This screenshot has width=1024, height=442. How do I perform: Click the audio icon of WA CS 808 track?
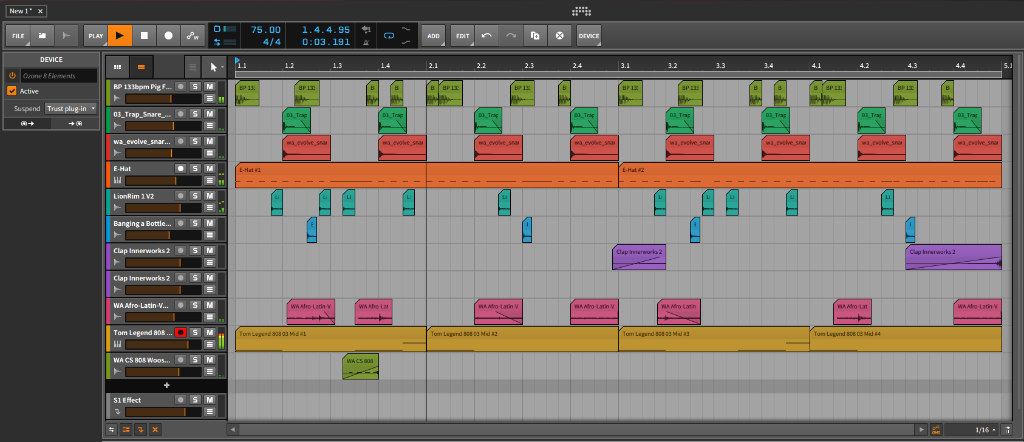[118, 371]
